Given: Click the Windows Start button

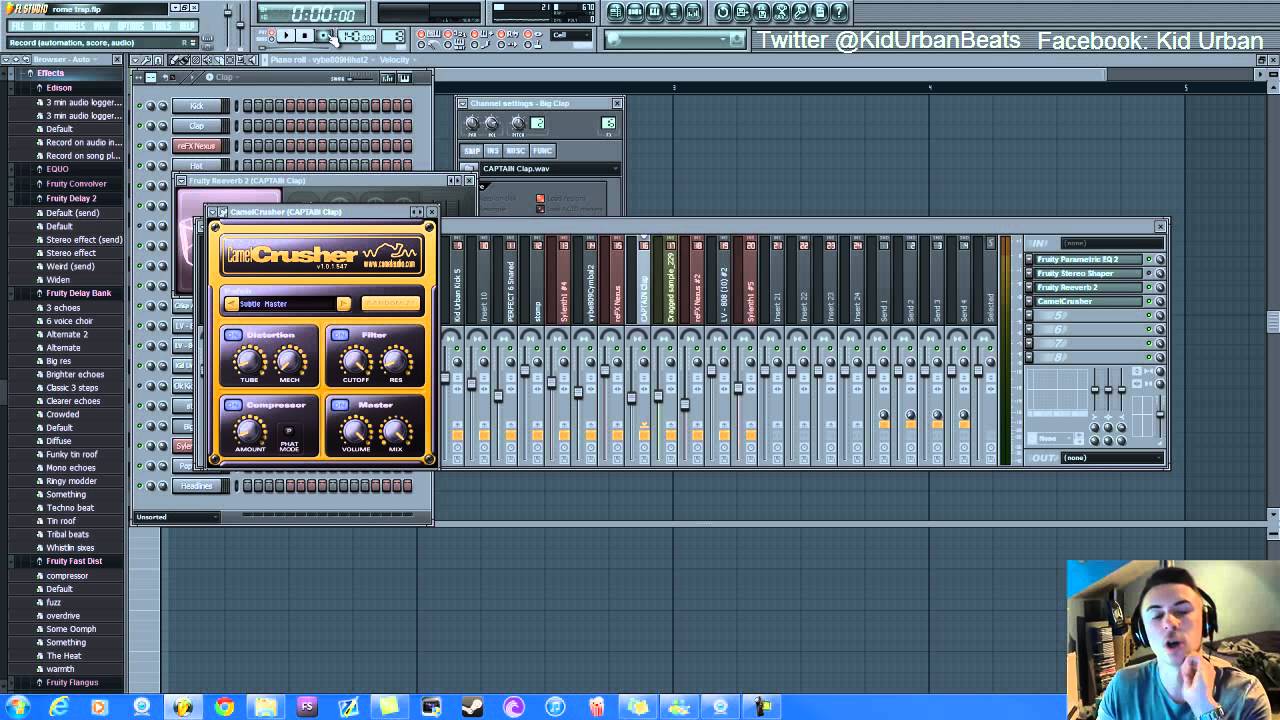Looking at the screenshot, I should pos(17,707).
